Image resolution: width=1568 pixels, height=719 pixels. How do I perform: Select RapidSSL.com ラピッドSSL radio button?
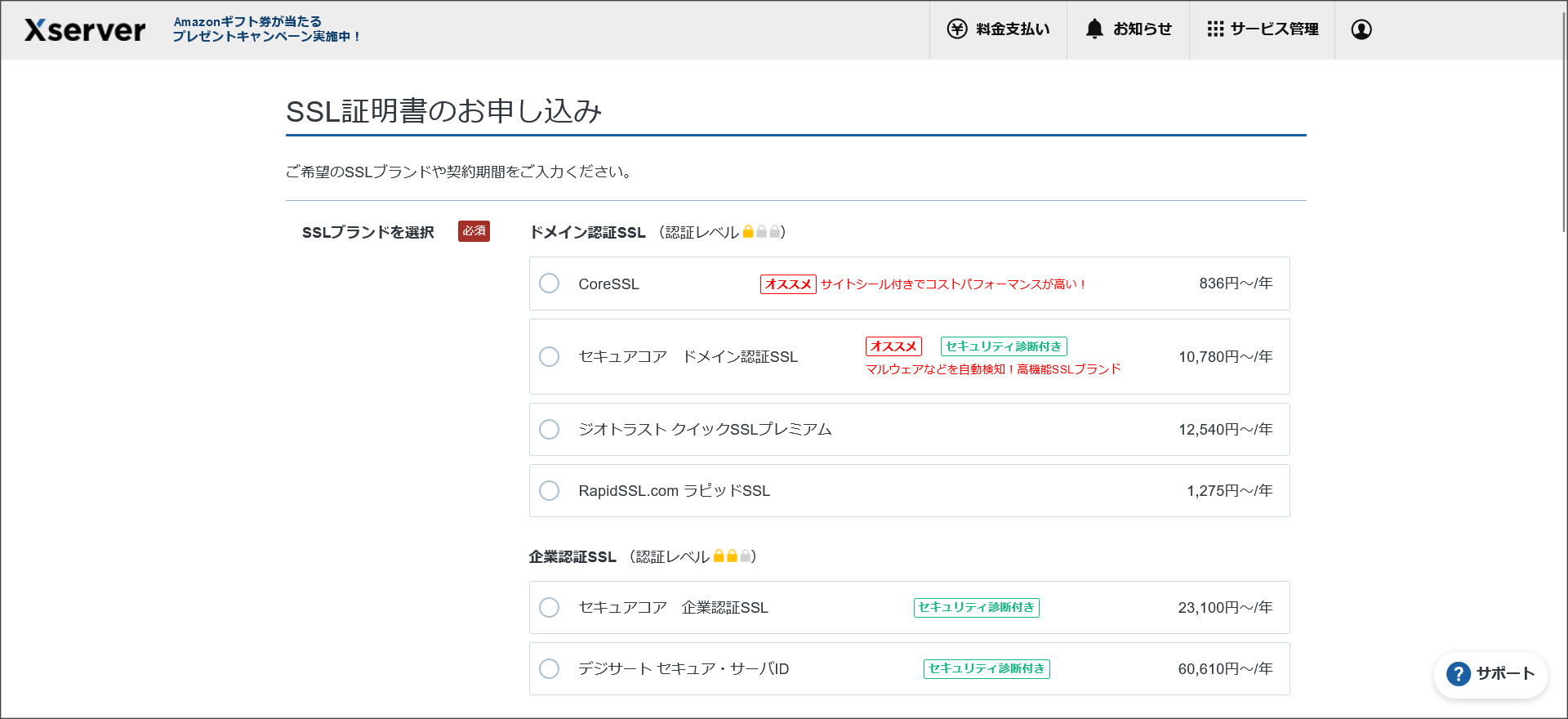(x=550, y=491)
